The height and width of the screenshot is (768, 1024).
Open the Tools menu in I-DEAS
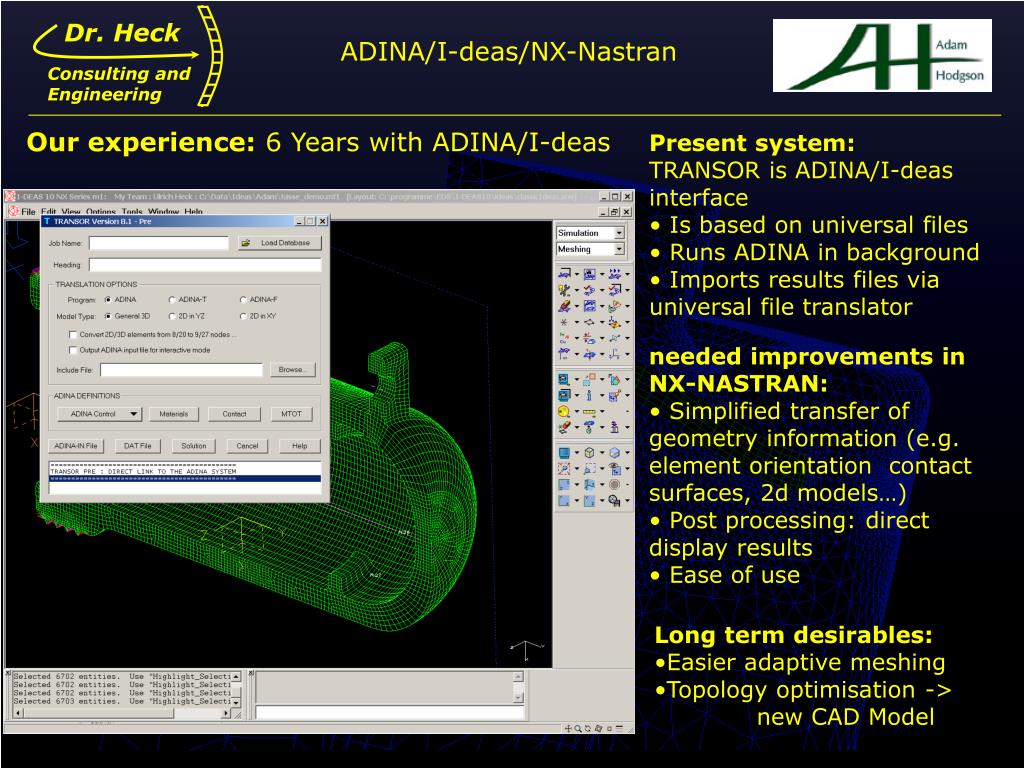[x=132, y=212]
